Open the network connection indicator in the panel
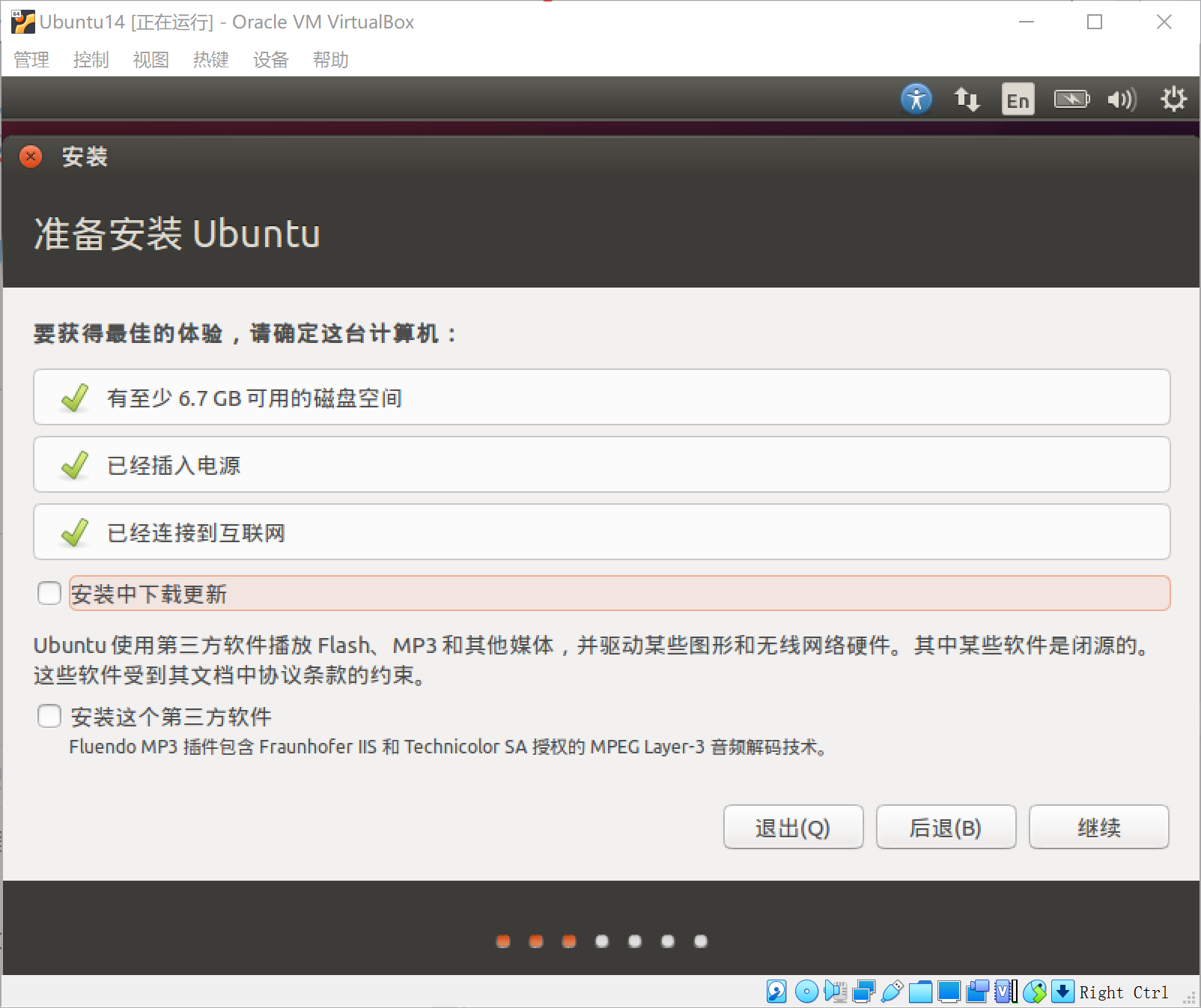 pos(967,99)
